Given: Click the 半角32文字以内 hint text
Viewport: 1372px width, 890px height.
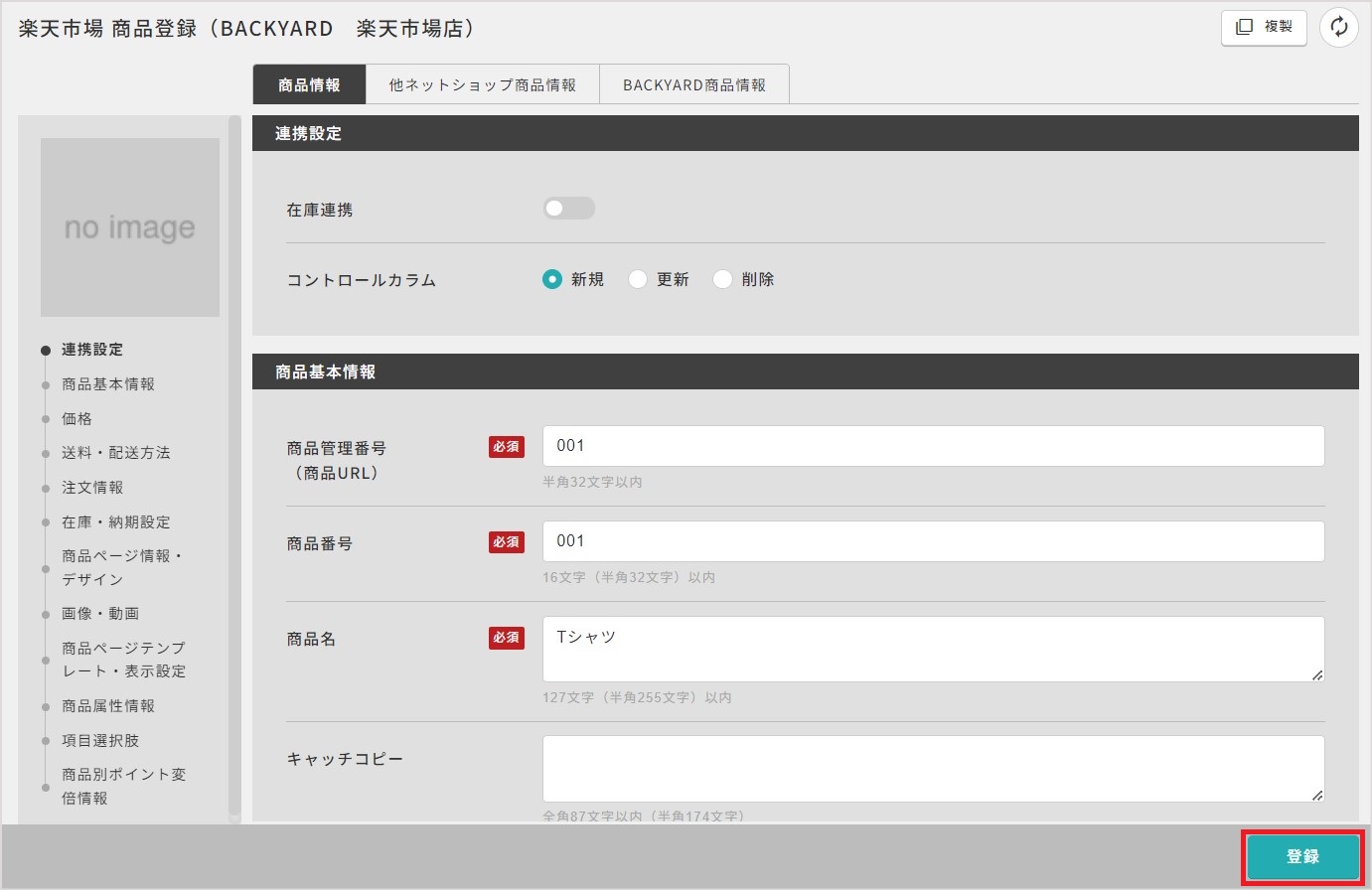Looking at the screenshot, I should point(592,482).
